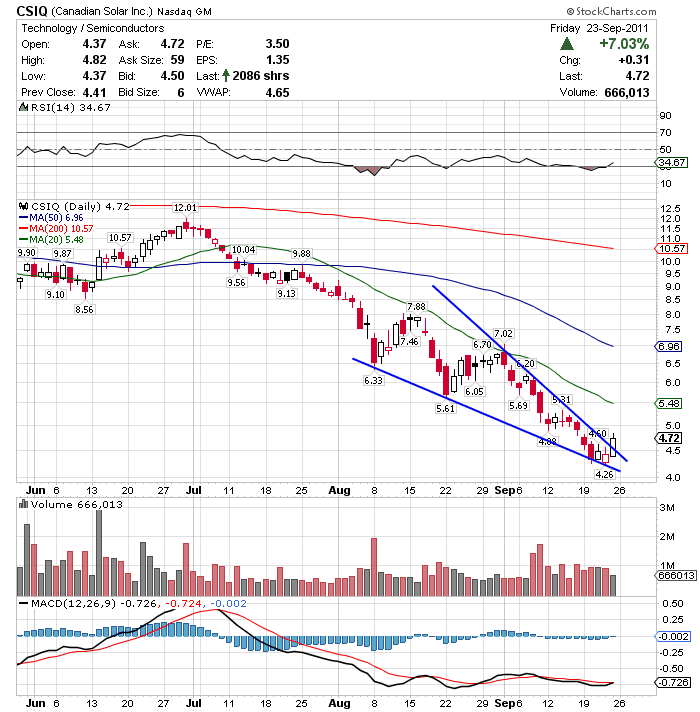Click the 'Jul' label on the upper date axis

click(x=193, y=490)
